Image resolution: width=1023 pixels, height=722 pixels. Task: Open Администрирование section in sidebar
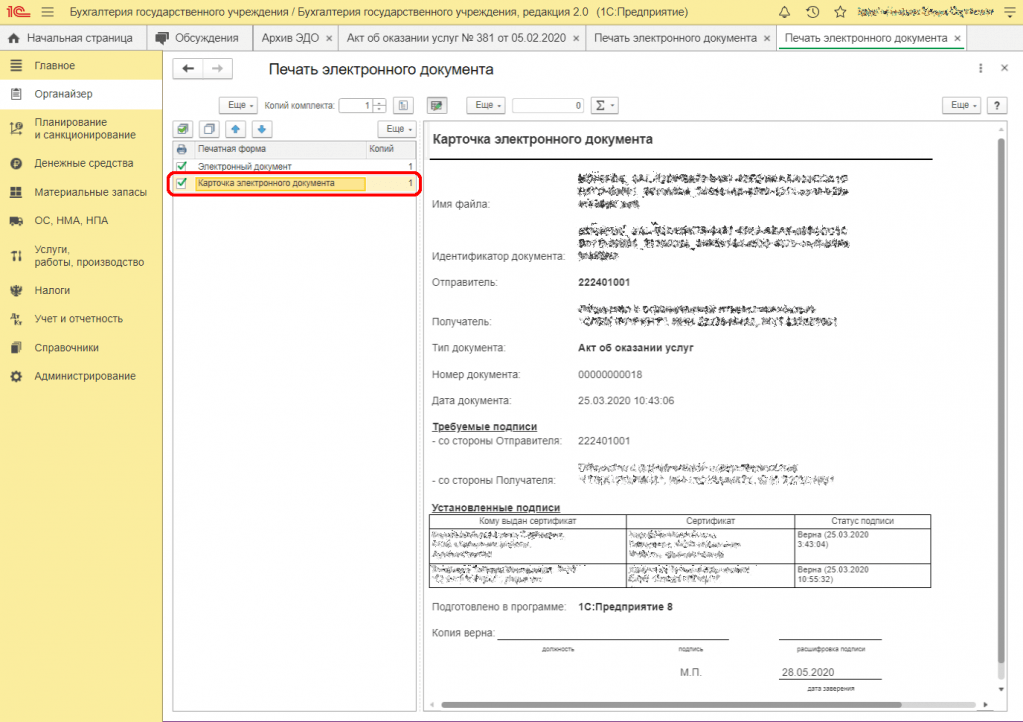click(84, 376)
